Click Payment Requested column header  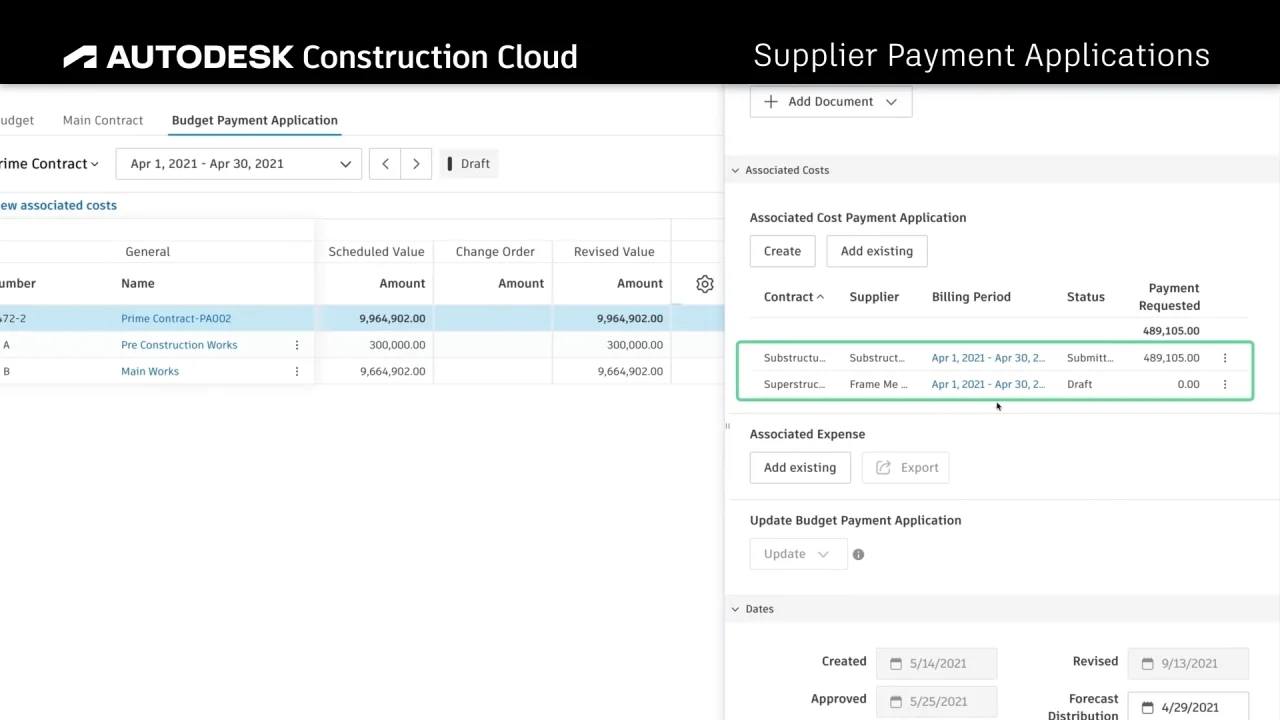tap(1170, 297)
